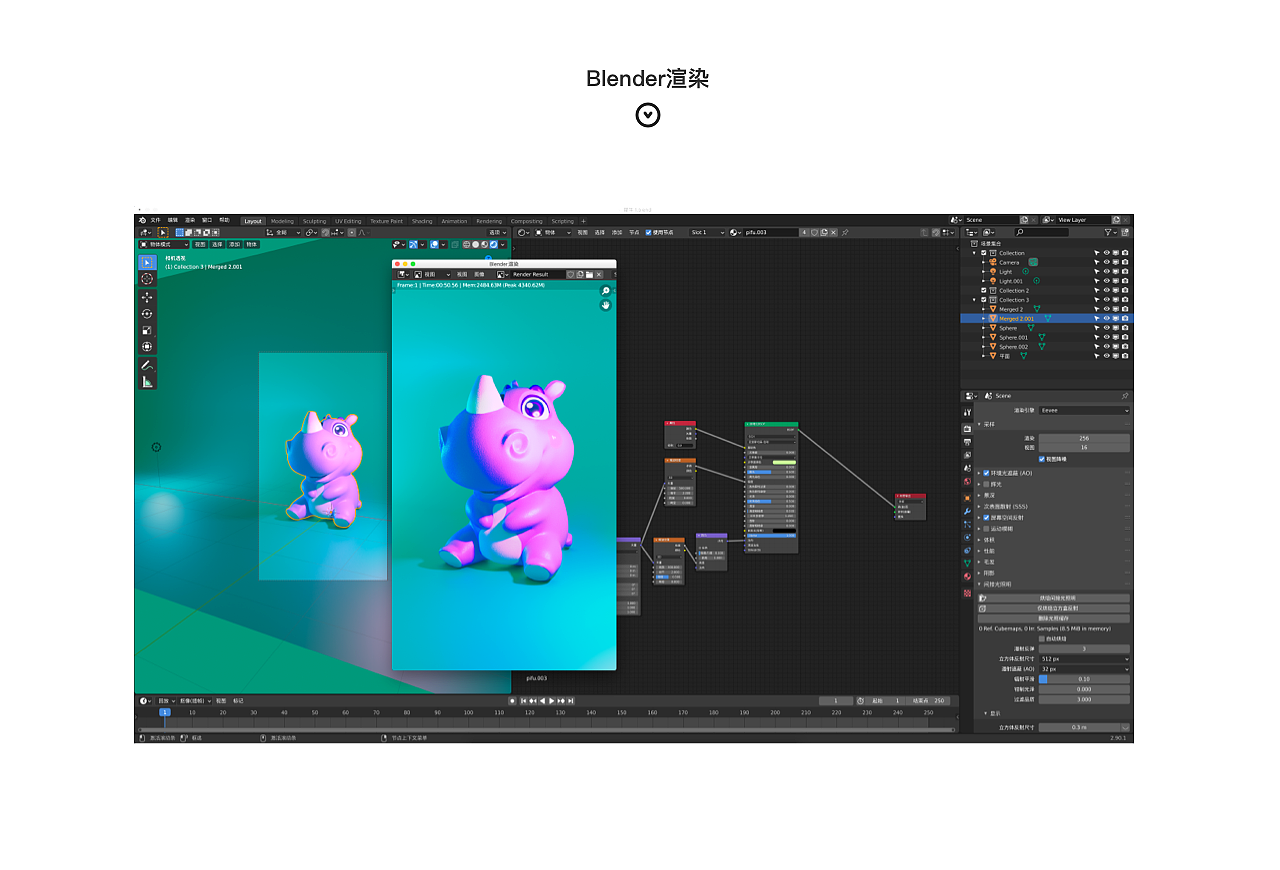Open the Texture checker properties tab icon
1280x870 pixels.
(x=967, y=593)
